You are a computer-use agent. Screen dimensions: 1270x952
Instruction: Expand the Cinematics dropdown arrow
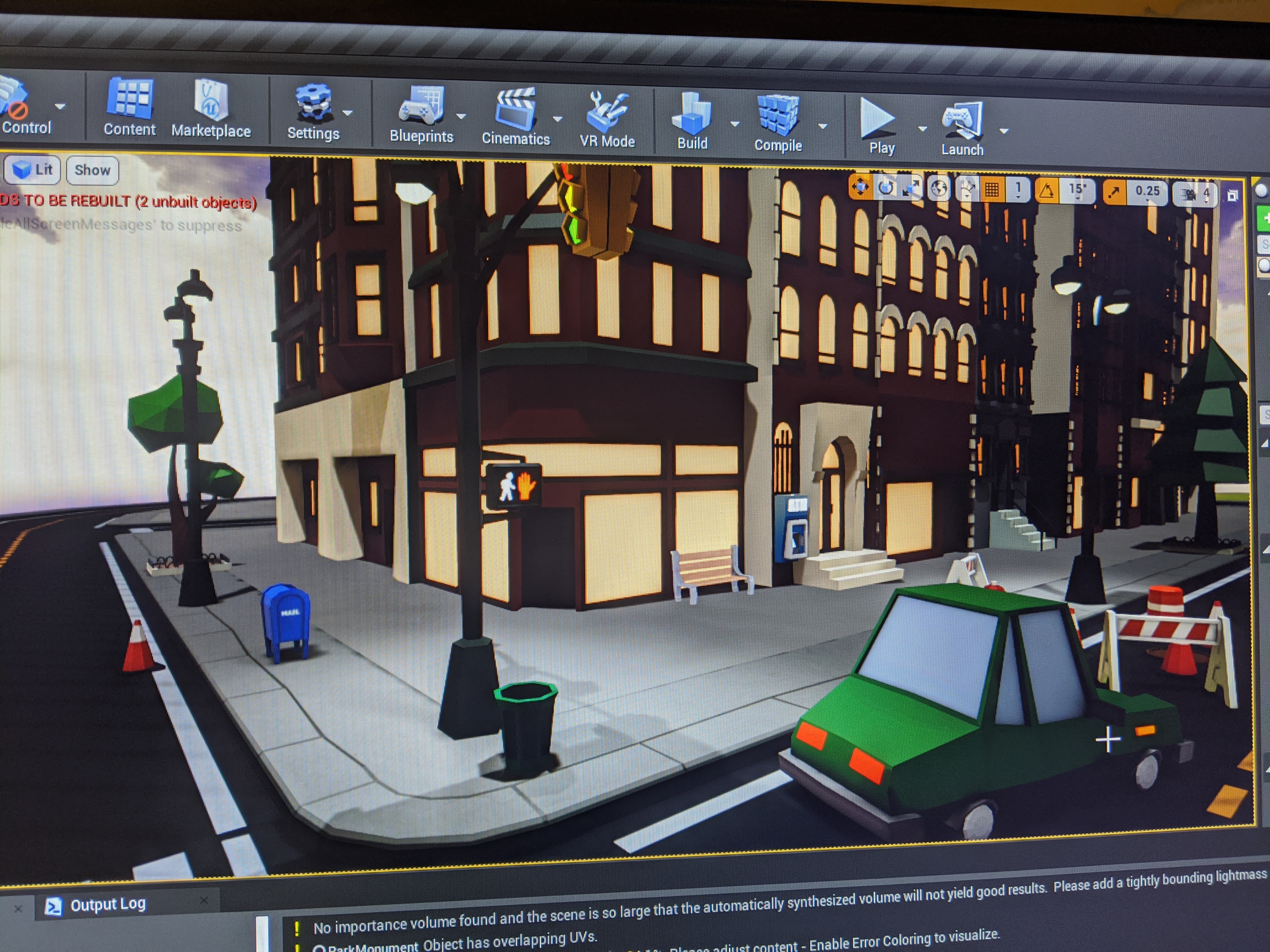[558, 119]
